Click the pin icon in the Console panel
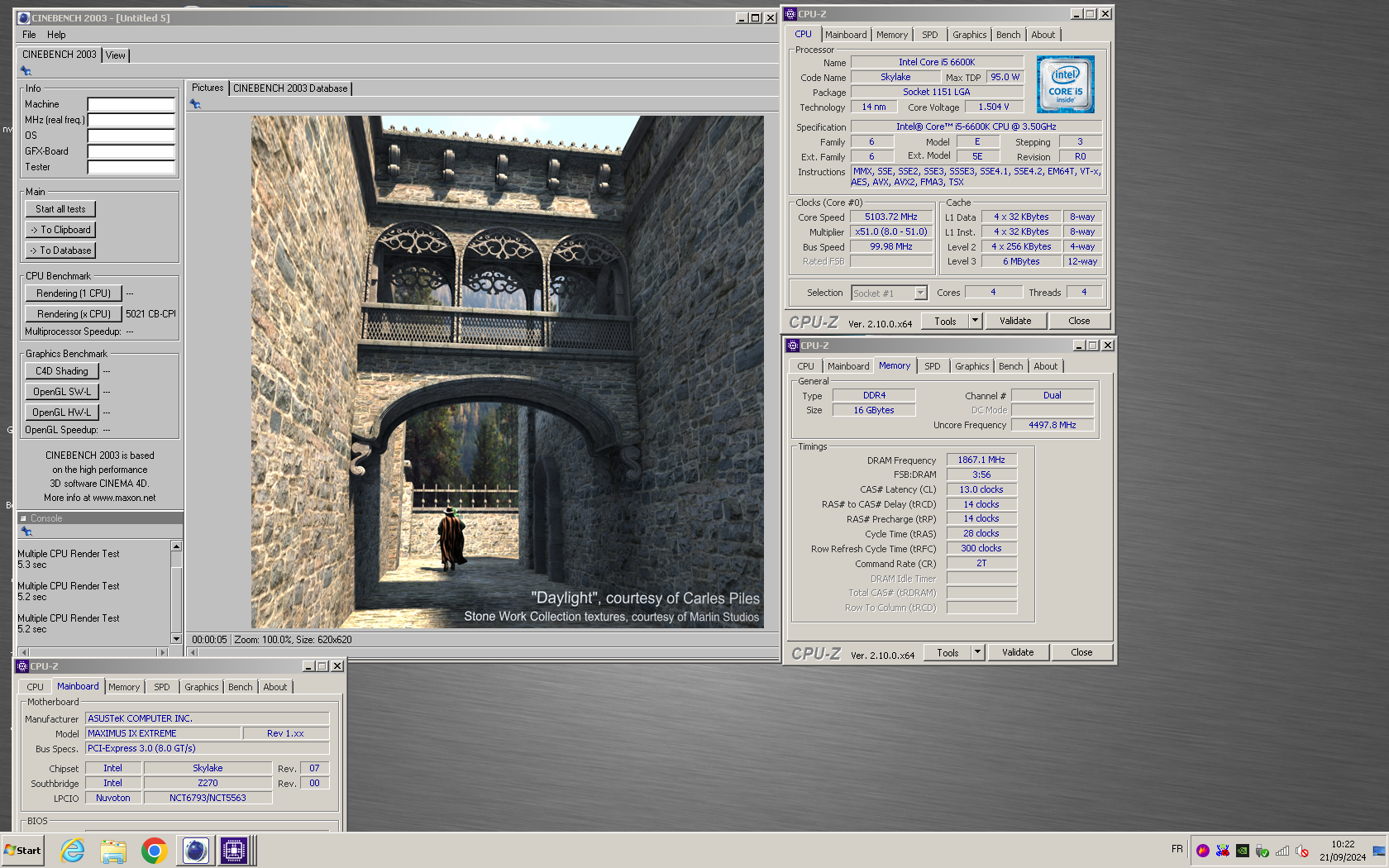Image resolution: width=1389 pixels, height=868 pixels. [x=26, y=532]
